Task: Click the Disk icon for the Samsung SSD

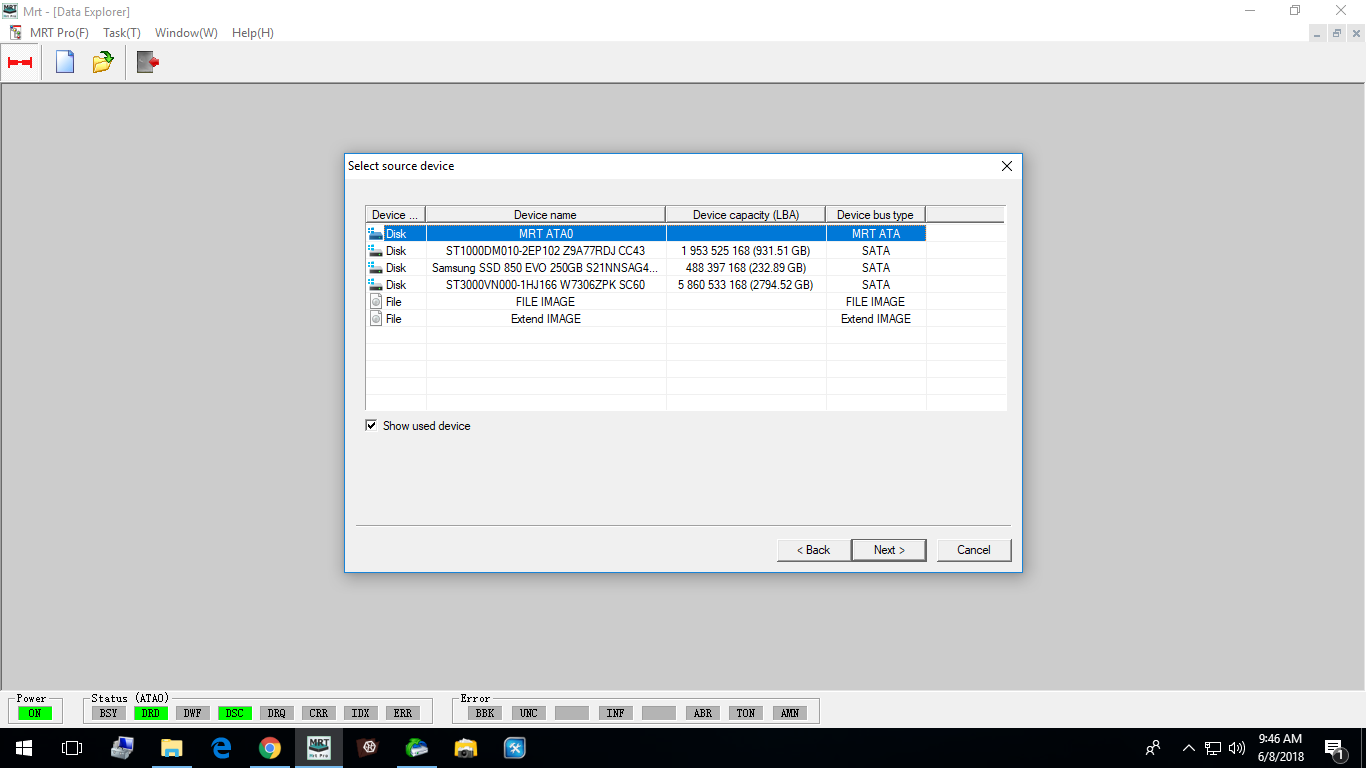Action: pyautogui.click(x=374, y=267)
